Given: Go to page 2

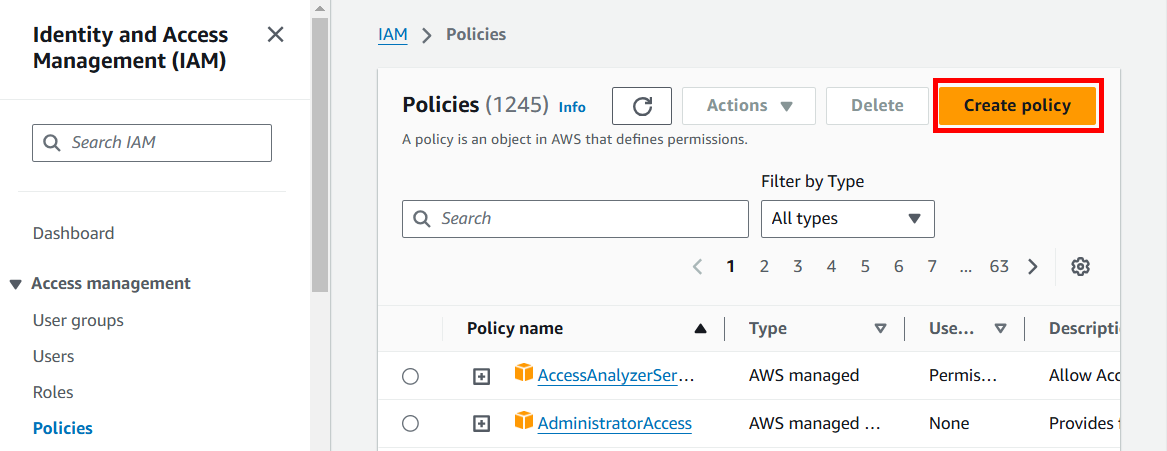Looking at the screenshot, I should click(764, 266).
